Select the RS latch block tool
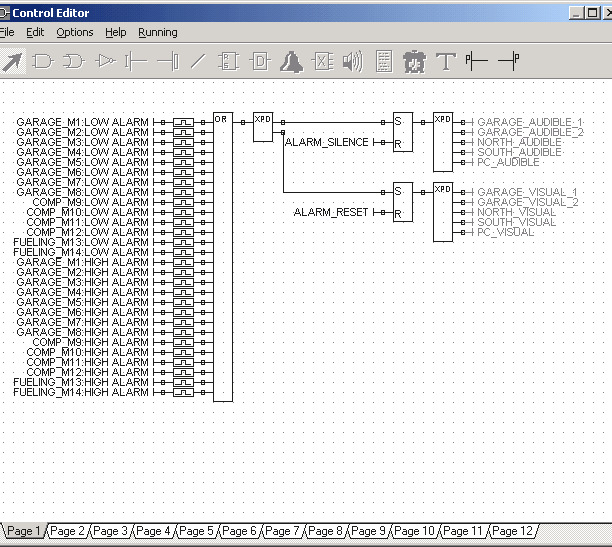Image resolution: width=612 pixels, height=547 pixels. coord(228,62)
